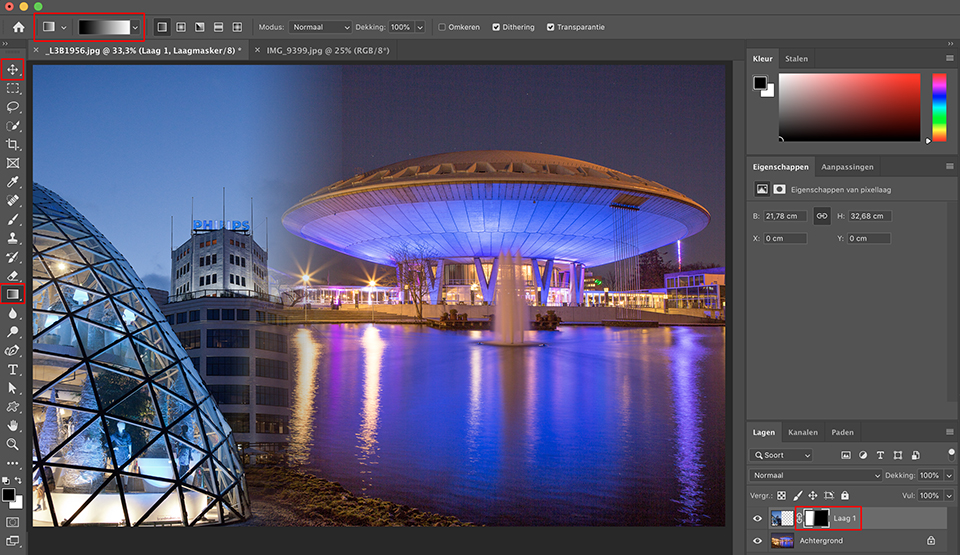This screenshot has height=555, width=960.
Task: Switch to the Paden tab
Action: click(x=842, y=432)
